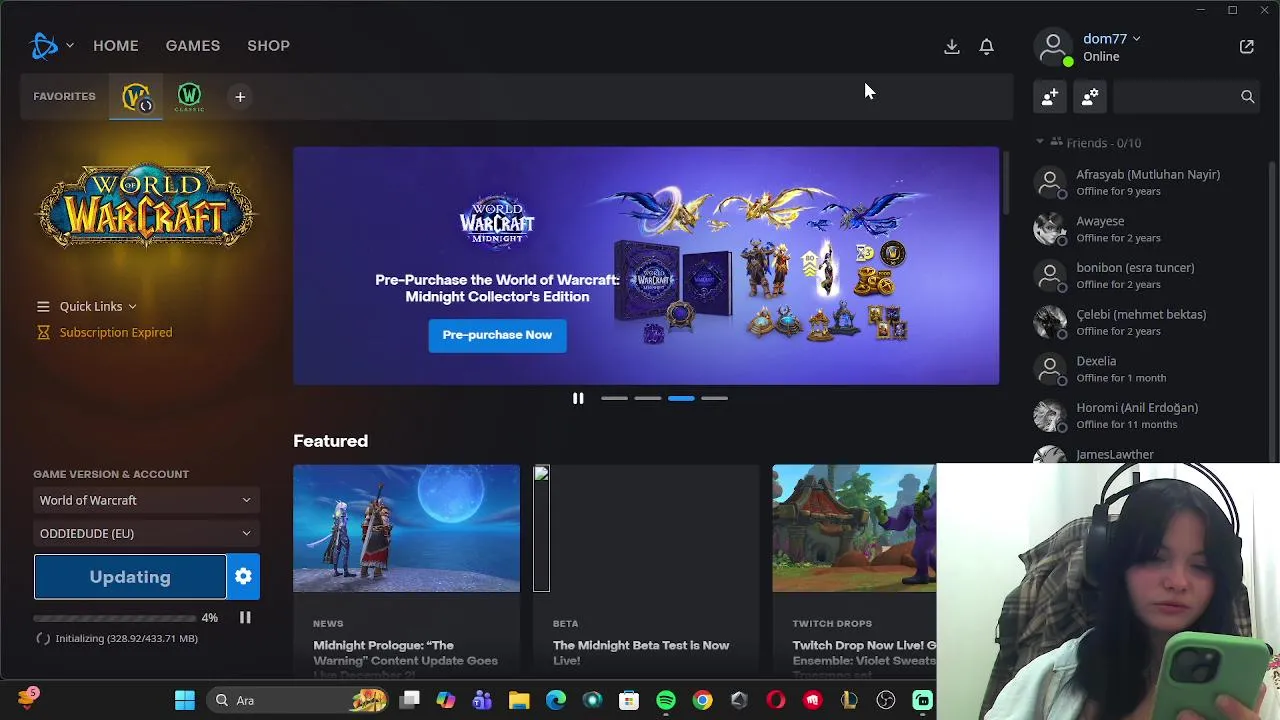Image resolution: width=1280 pixels, height=720 pixels.
Task: Go to GAMES tab
Action: [193, 46]
